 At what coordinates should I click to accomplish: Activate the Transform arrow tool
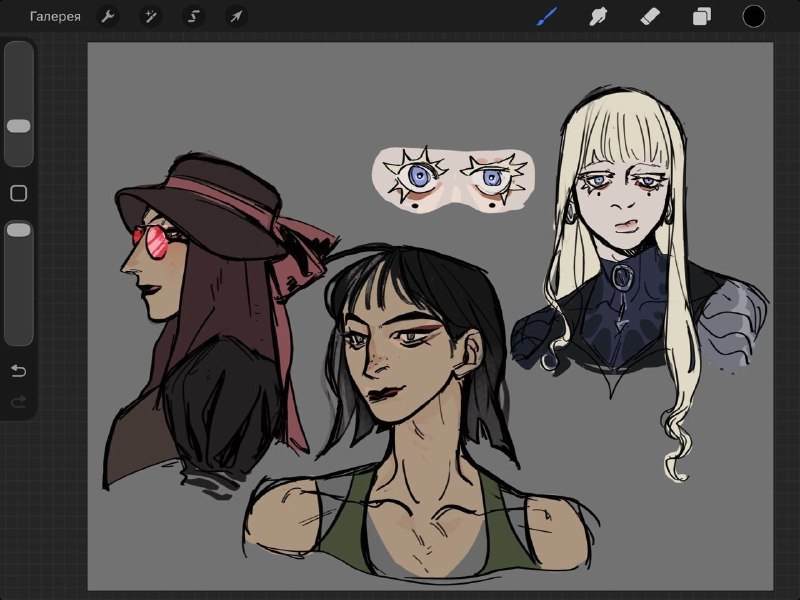coord(236,17)
